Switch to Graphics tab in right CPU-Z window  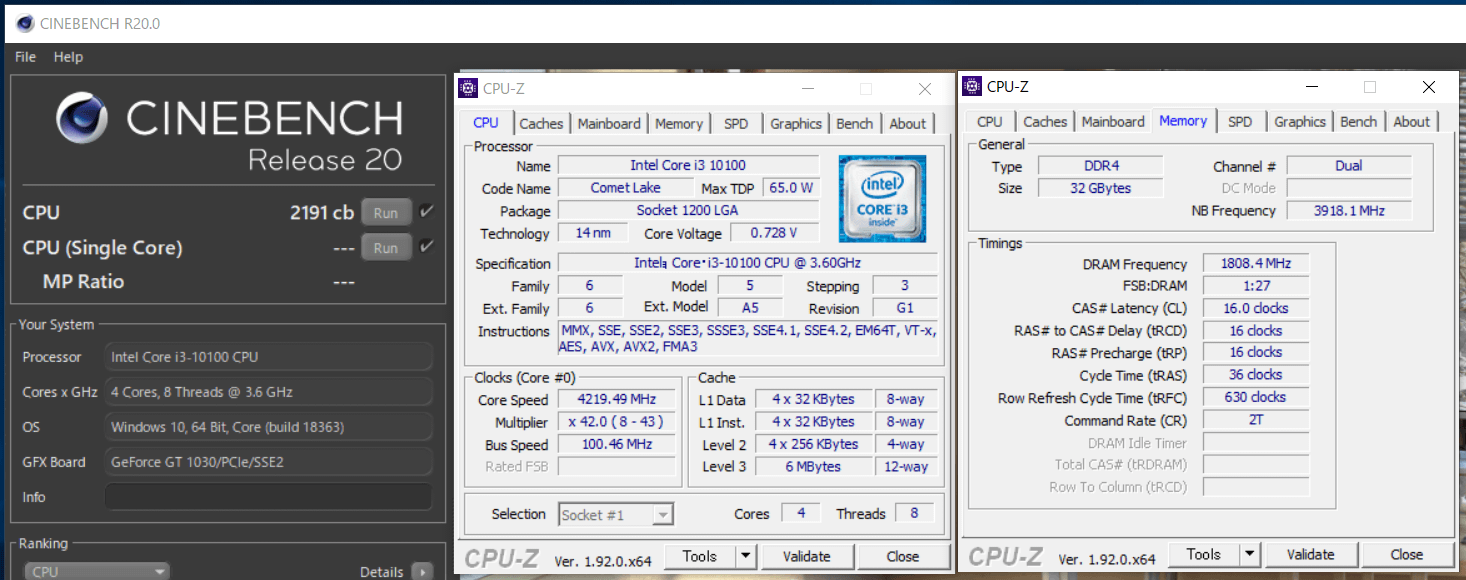point(1300,122)
